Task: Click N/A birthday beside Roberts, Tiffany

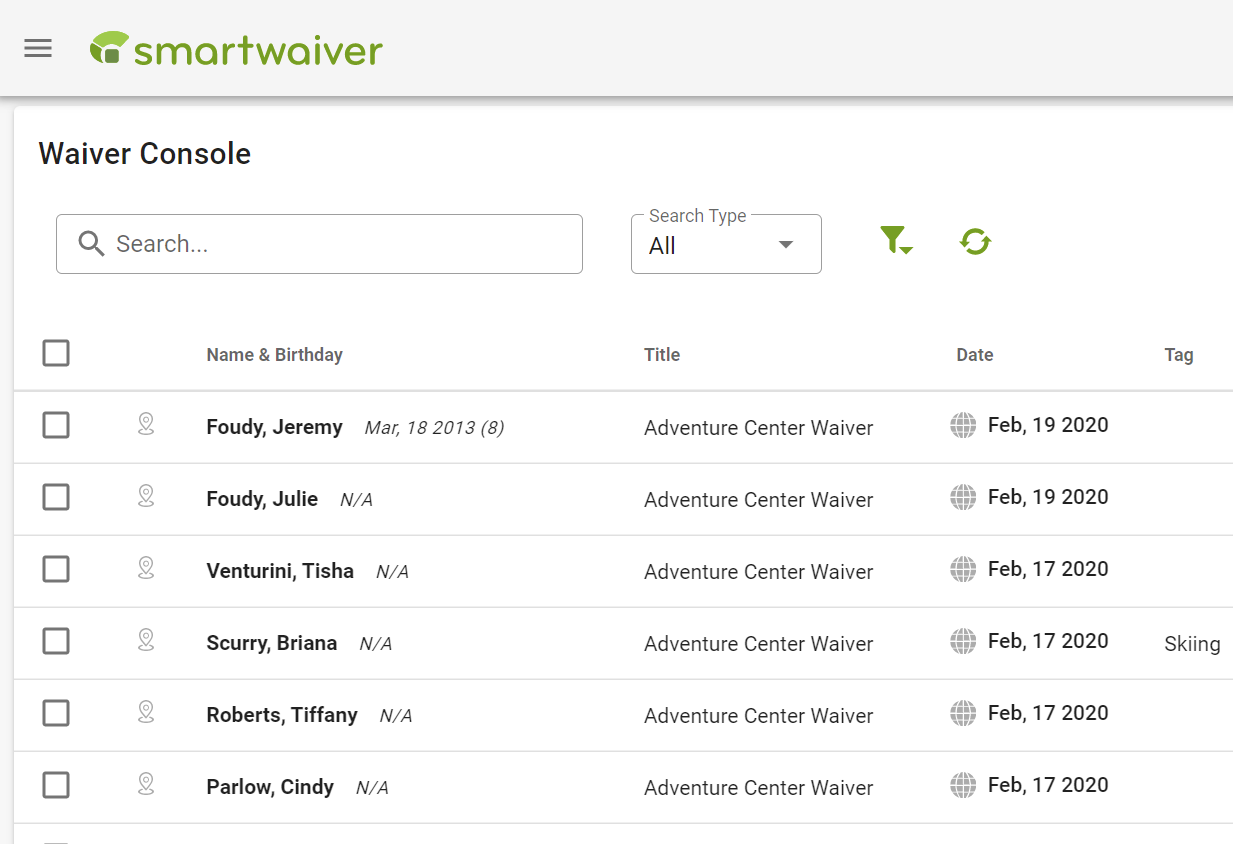Action: pos(396,716)
